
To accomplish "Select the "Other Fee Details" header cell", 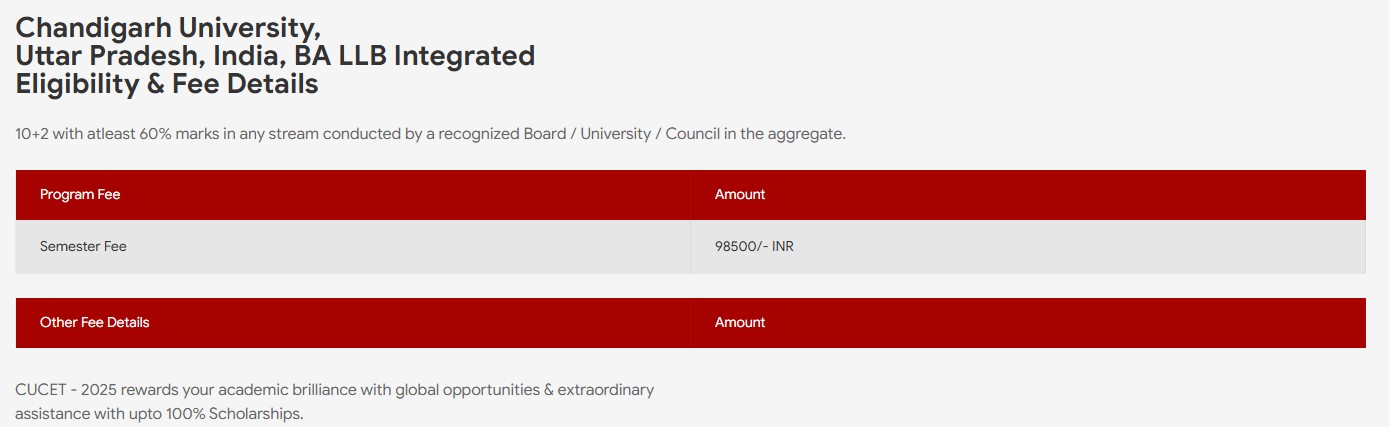I will click(x=95, y=323).
